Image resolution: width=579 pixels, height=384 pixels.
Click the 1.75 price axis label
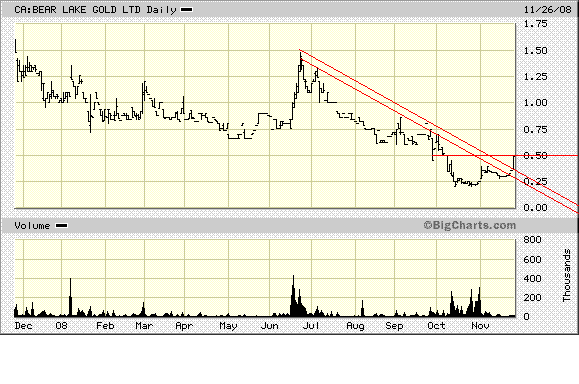535,24
